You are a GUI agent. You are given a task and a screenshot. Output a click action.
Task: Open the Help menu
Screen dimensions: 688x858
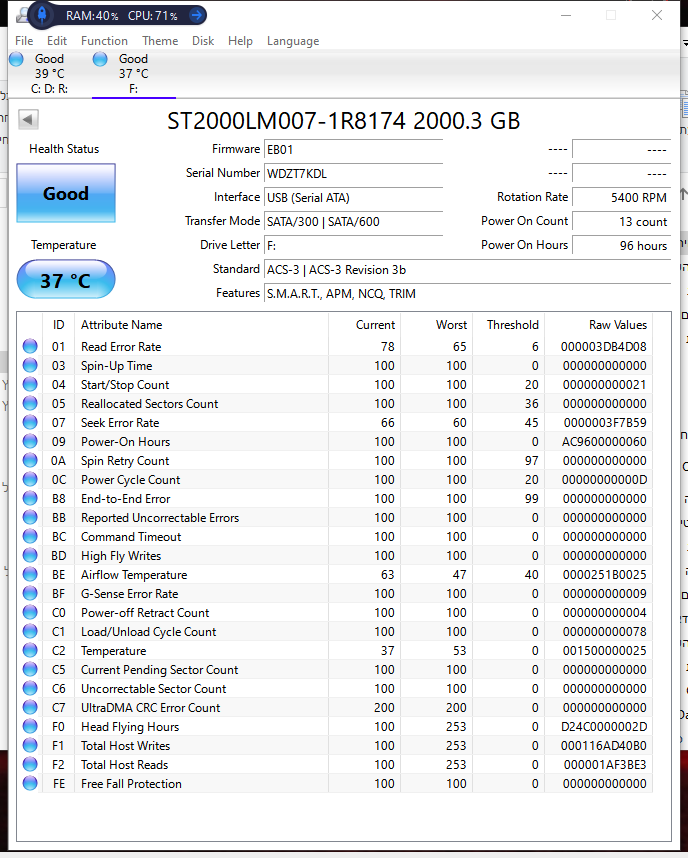click(240, 41)
